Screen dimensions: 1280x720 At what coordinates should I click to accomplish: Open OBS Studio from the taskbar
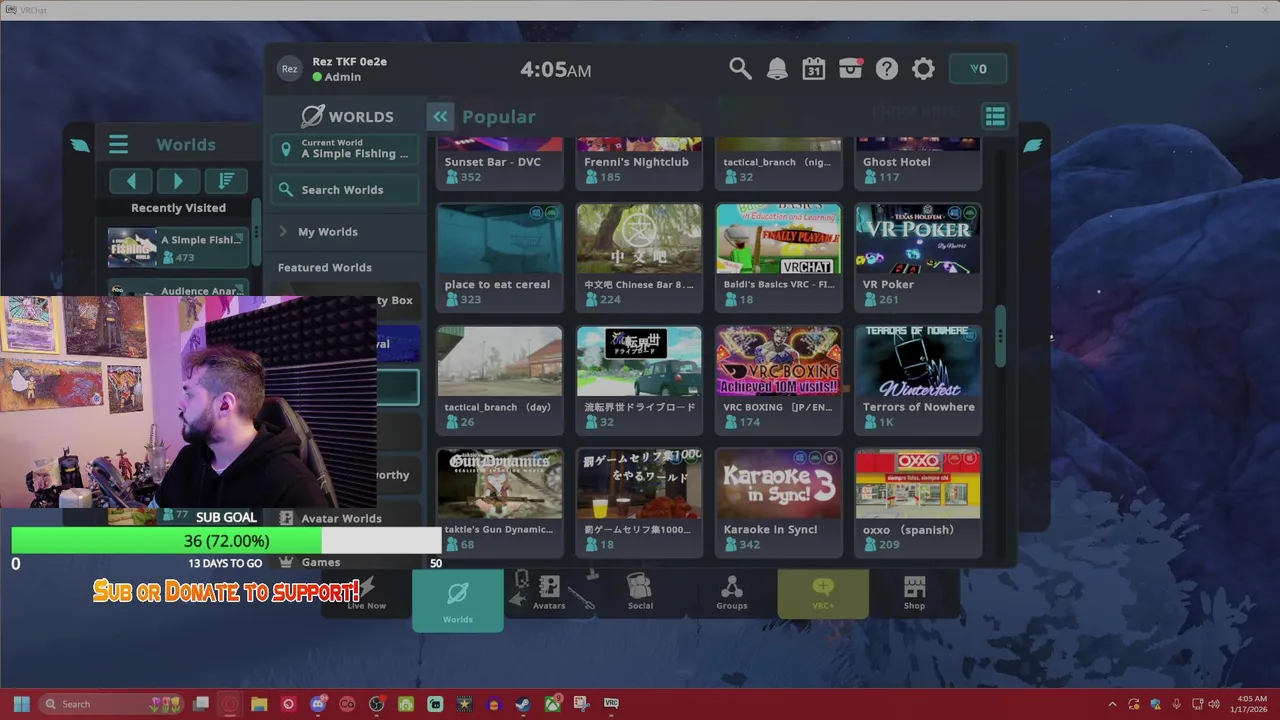tap(376, 704)
